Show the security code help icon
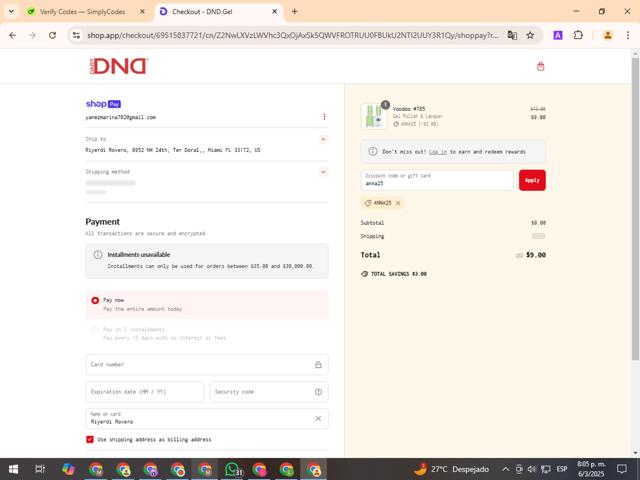640x480 pixels. coord(318,392)
